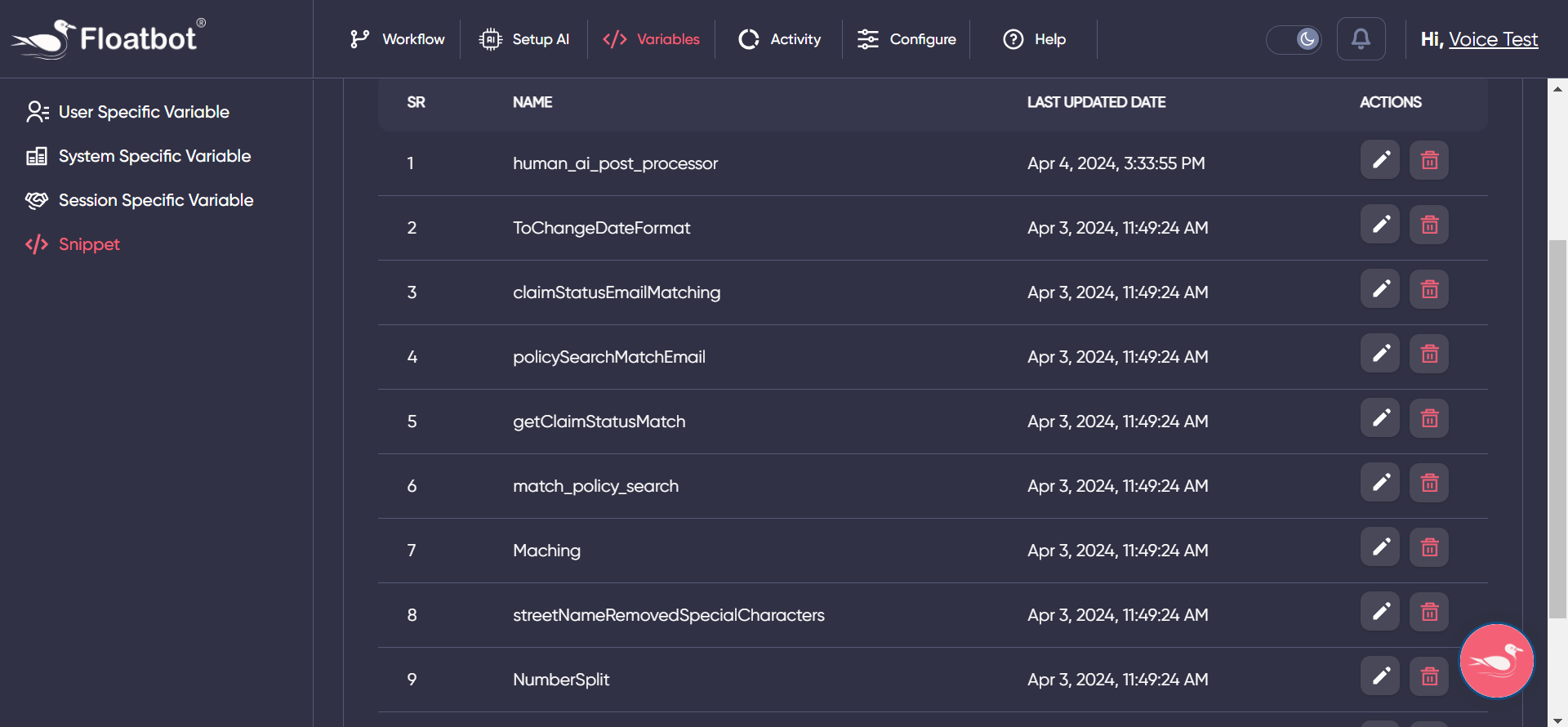Open the notifications bell

[1361, 38]
